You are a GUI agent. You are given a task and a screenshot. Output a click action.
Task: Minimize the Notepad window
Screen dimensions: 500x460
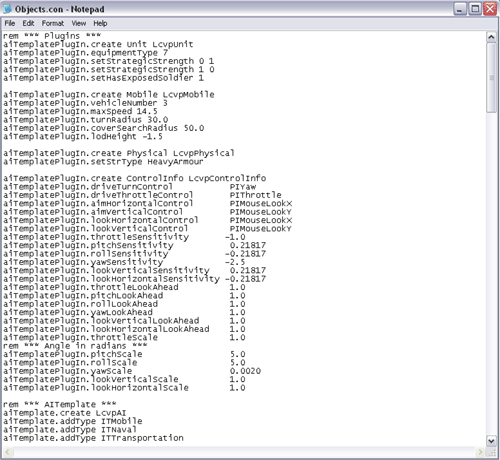[x=460, y=9]
